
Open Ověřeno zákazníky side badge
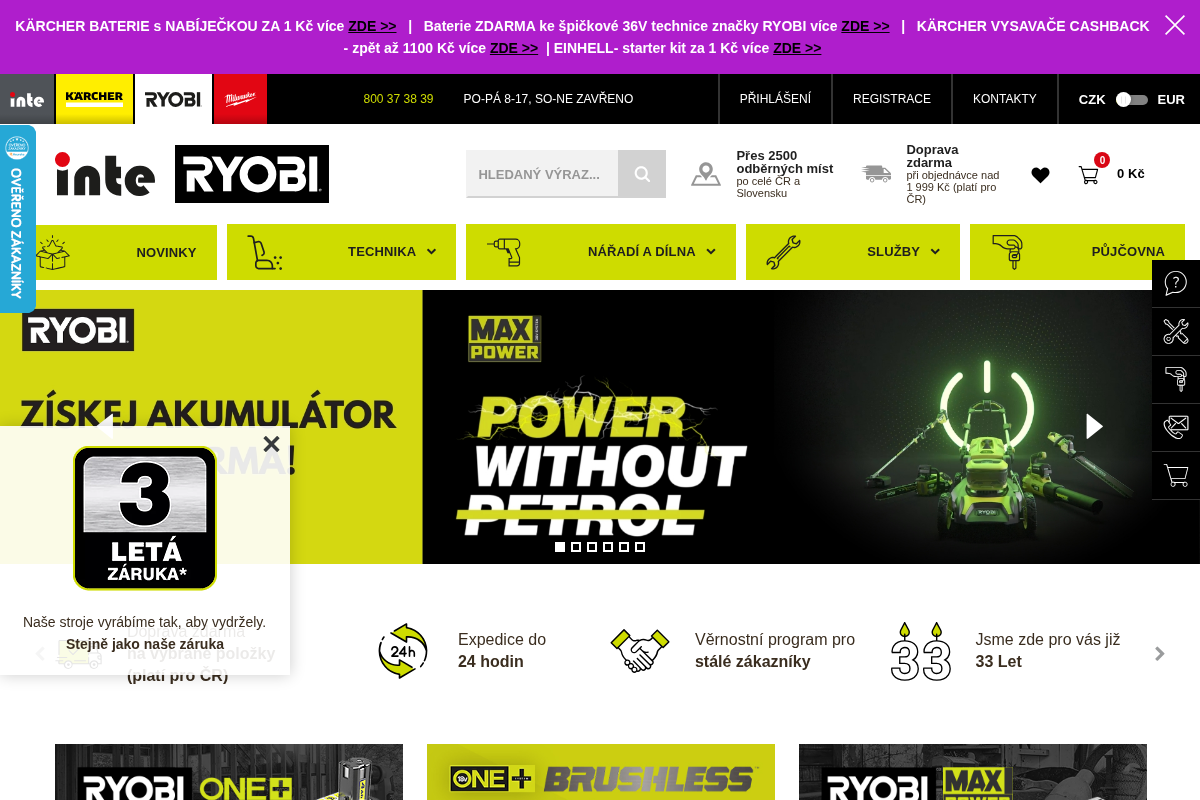point(17,219)
